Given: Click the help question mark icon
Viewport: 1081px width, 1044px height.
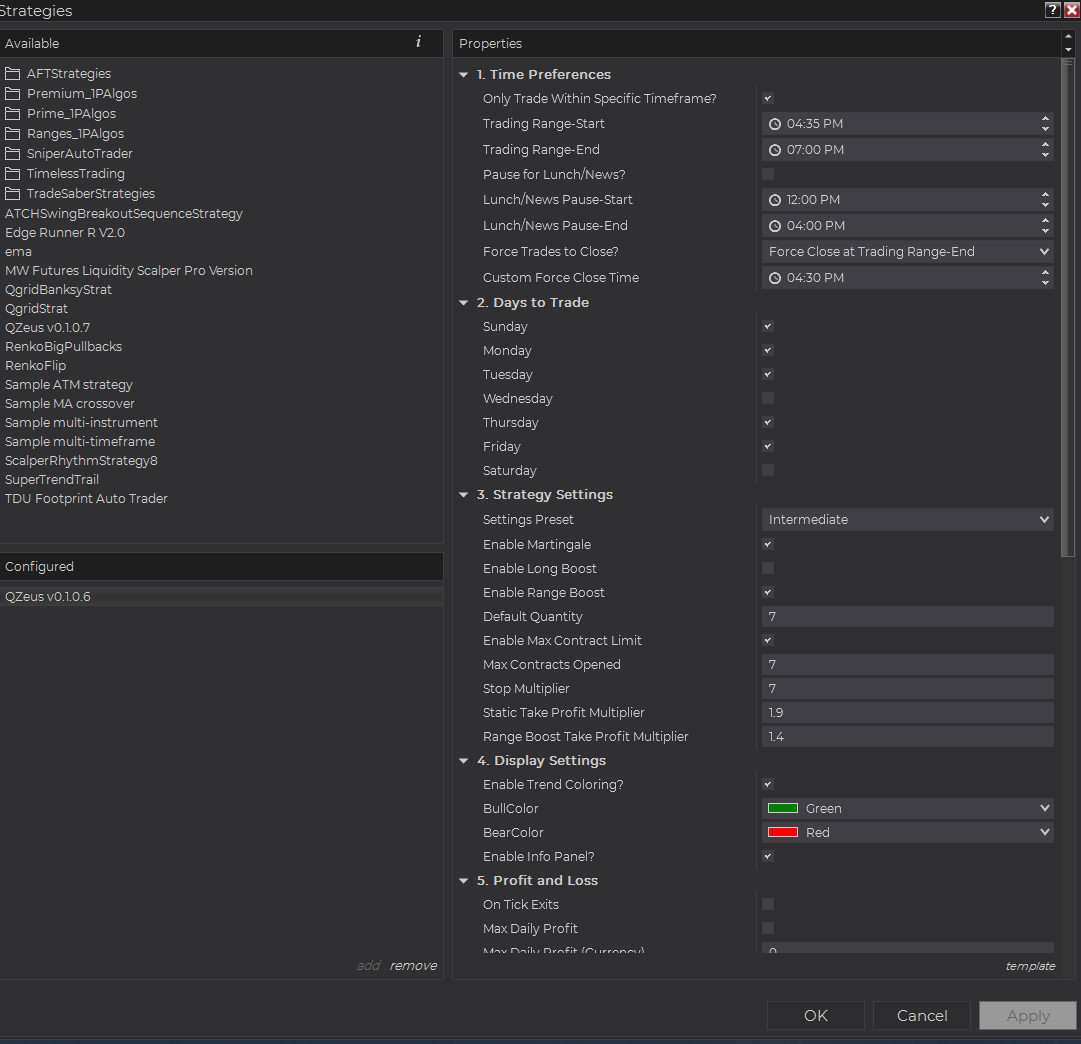Looking at the screenshot, I should pos(1052,10).
